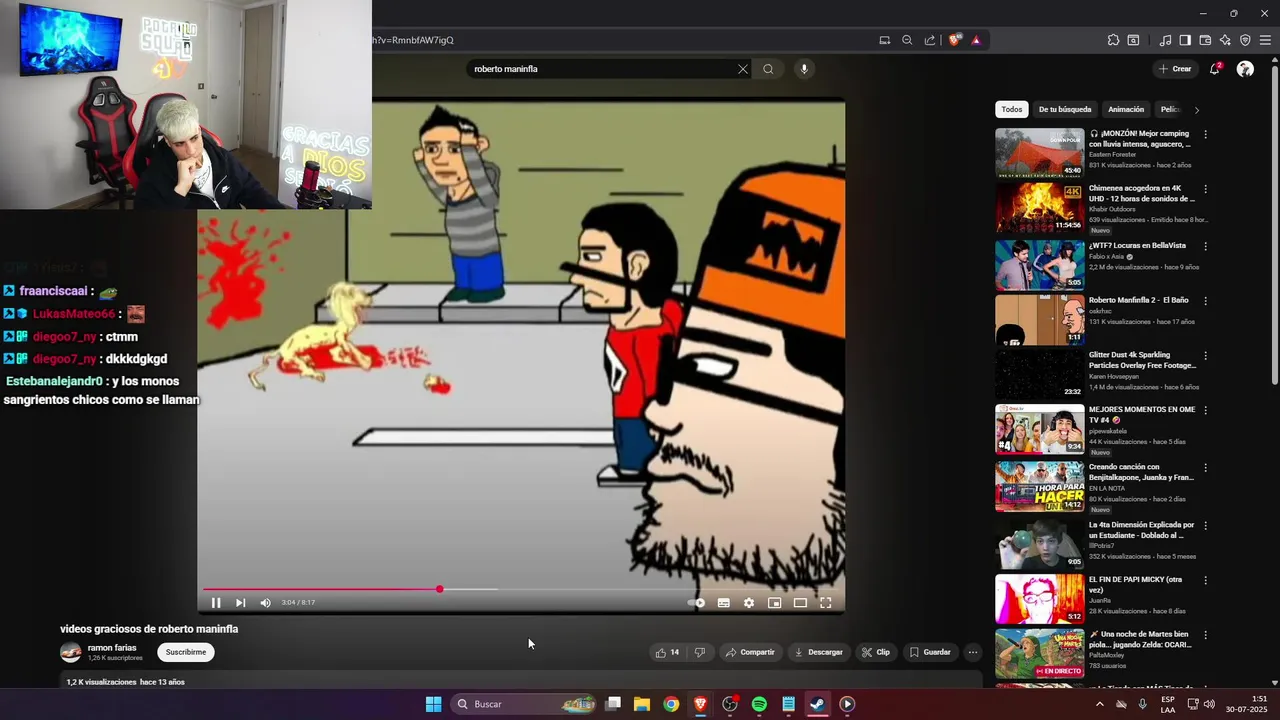Open the YouTube account avatar menu

1245,69
